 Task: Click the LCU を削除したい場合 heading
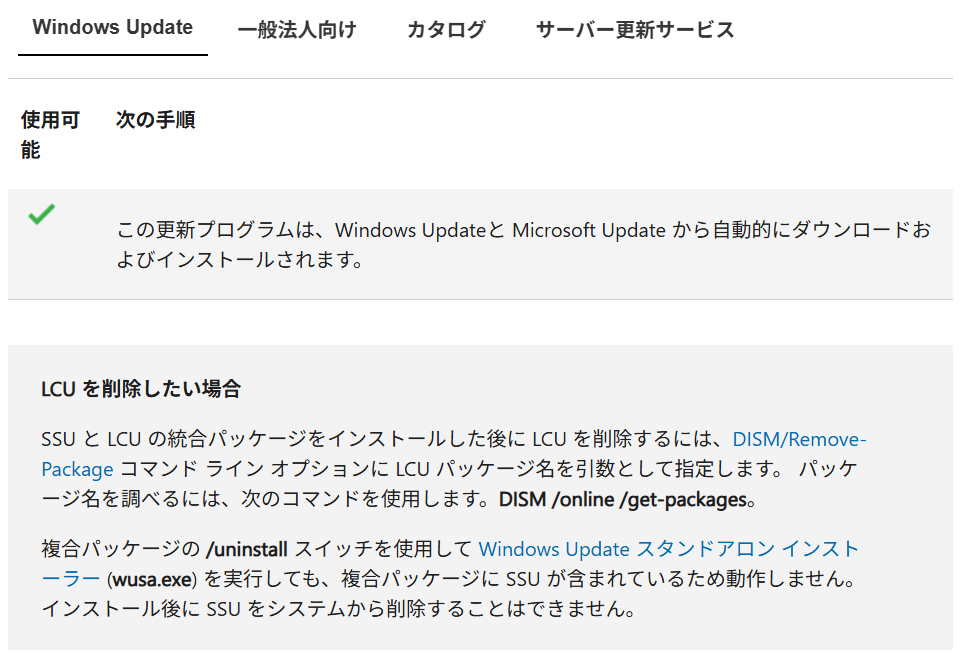coord(141,389)
